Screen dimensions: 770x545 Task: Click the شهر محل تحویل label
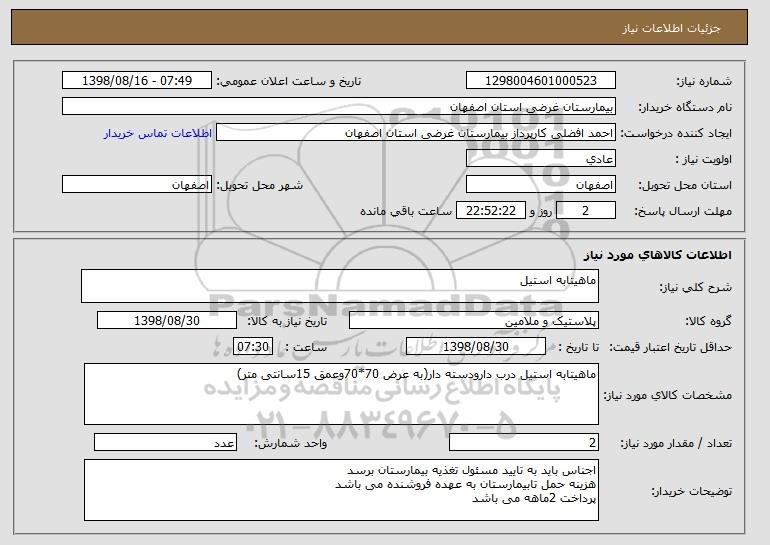point(260,185)
